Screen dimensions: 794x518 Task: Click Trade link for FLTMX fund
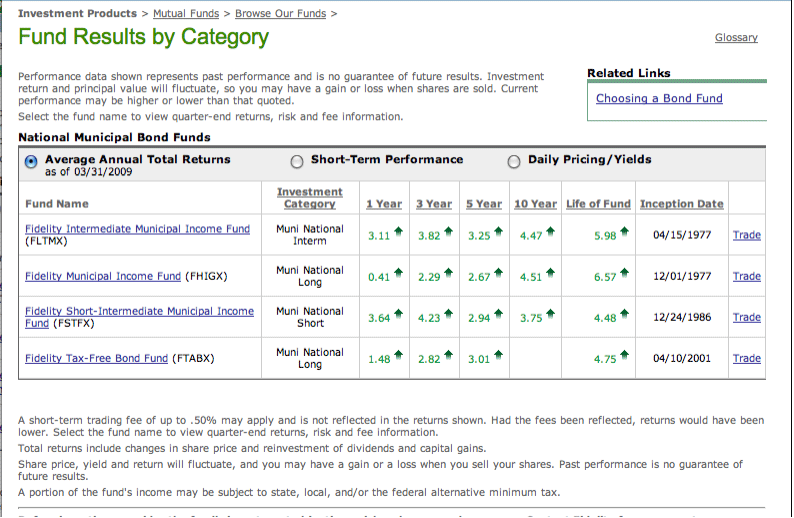(x=747, y=235)
